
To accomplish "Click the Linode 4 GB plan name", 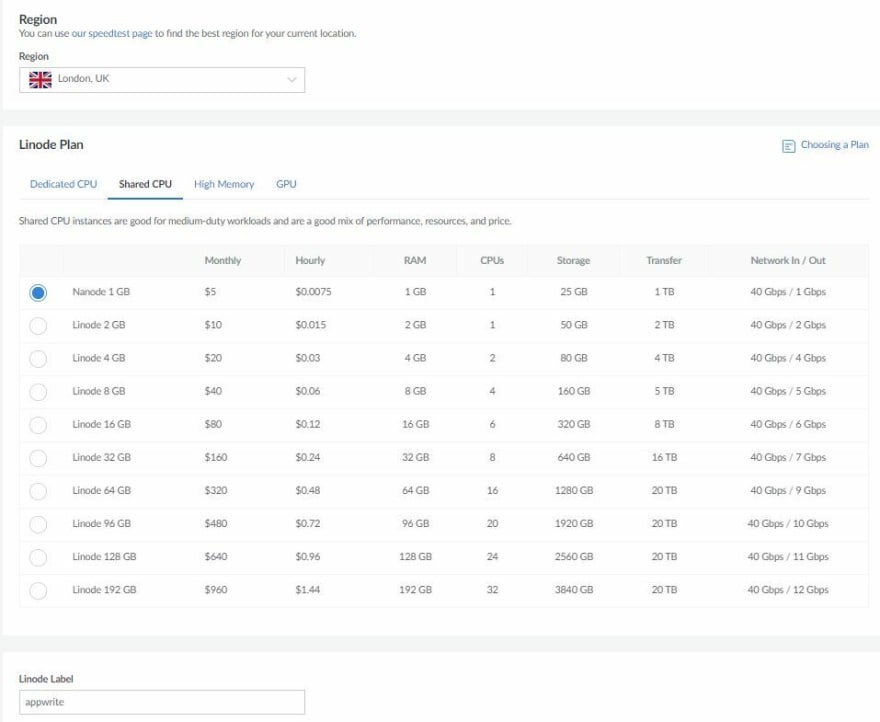I will 99,358.
